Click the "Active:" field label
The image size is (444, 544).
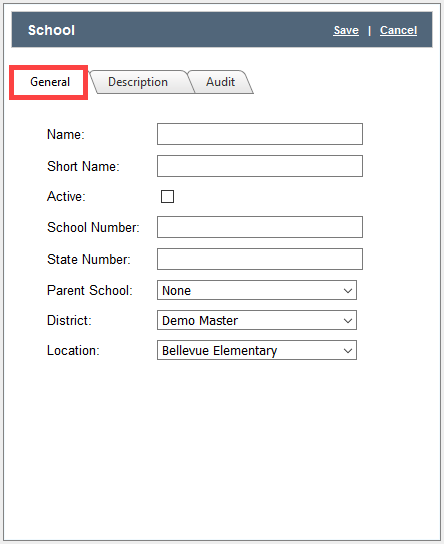click(66, 196)
